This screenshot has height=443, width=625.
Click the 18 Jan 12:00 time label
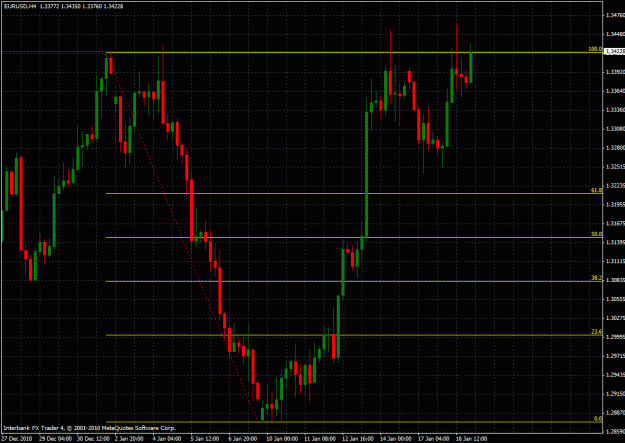pyautogui.click(x=471, y=439)
